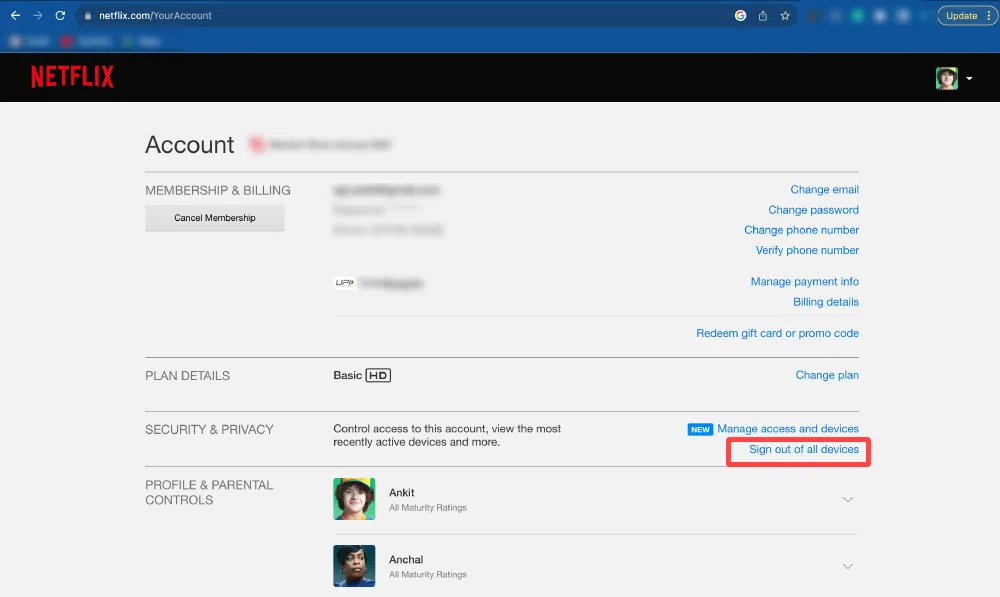The width and height of the screenshot is (1000, 597).
Task: Click the Chrome three-dot menu icon
Action: click(989, 15)
